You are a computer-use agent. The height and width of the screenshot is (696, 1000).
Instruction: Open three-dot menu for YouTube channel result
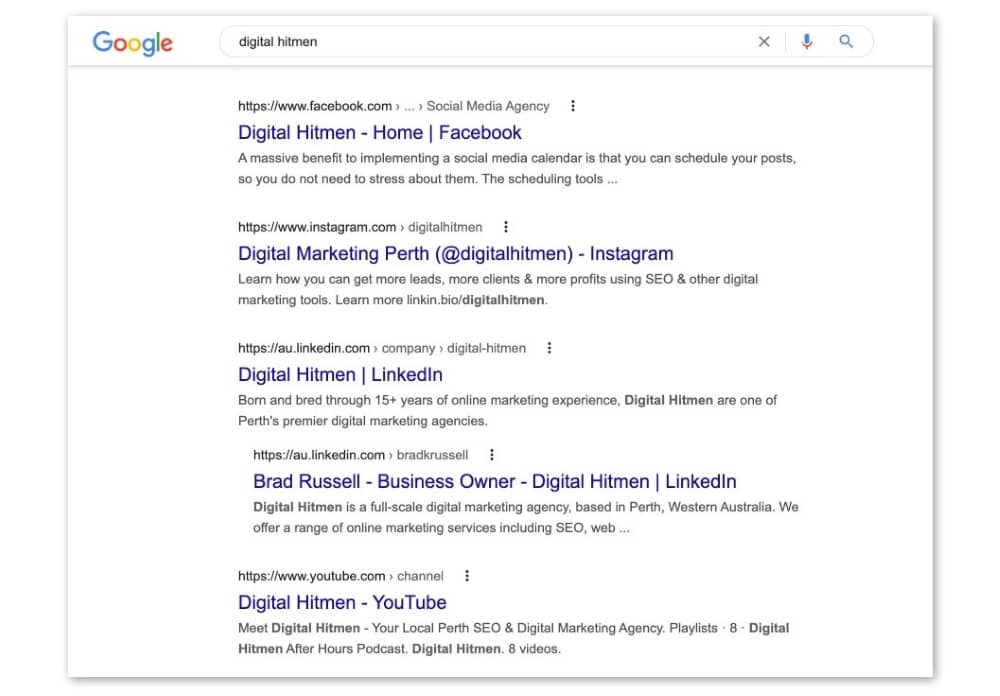[467, 576]
